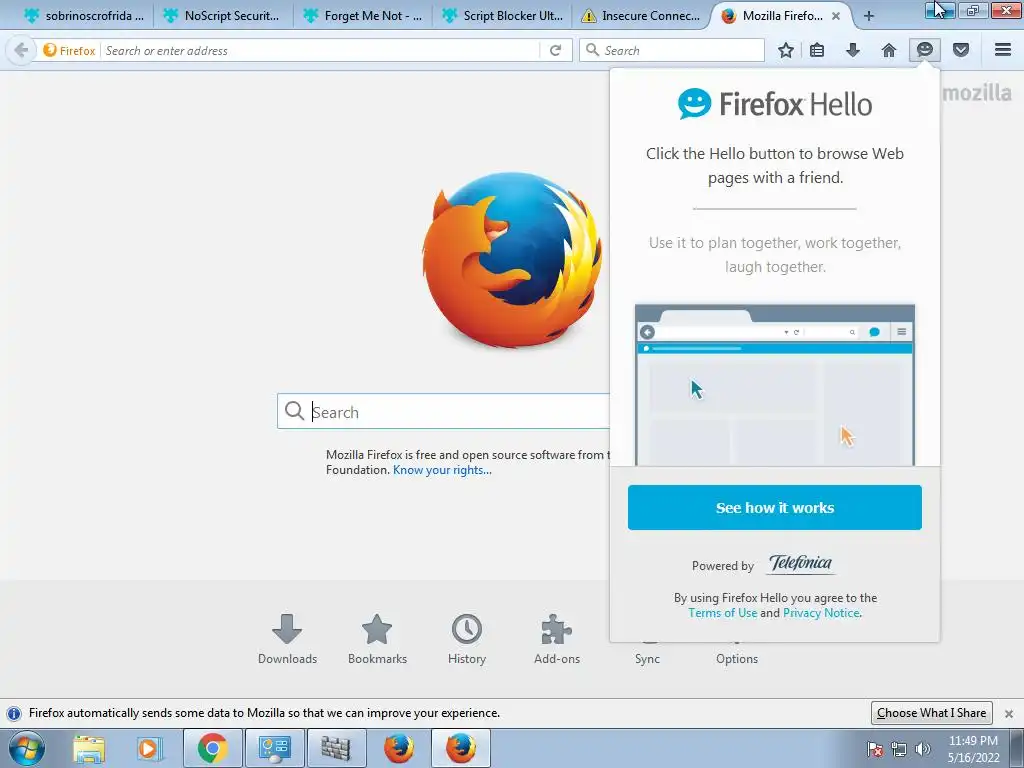Open the Pocket icon in toolbar
The height and width of the screenshot is (768, 1024).
click(x=961, y=50)
